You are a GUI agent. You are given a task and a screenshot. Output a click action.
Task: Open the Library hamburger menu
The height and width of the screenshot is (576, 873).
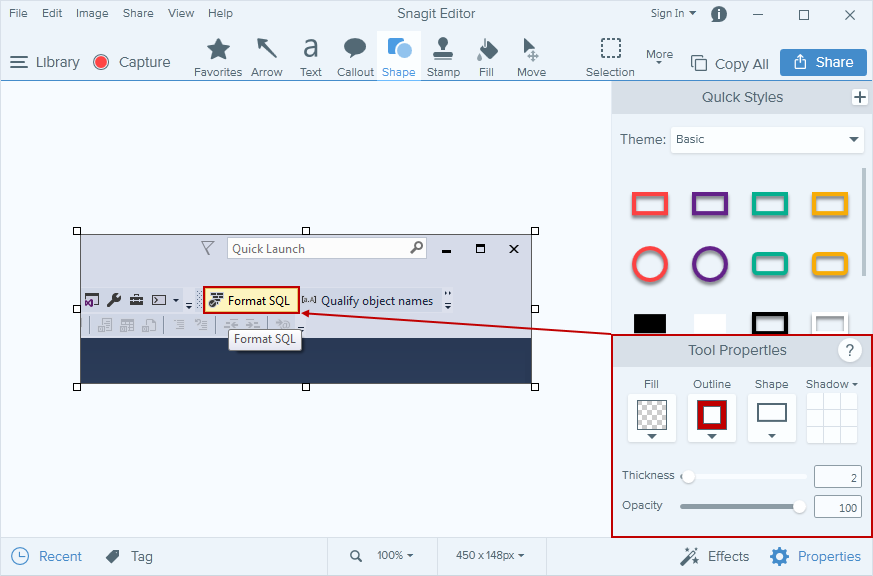(45, 62)
